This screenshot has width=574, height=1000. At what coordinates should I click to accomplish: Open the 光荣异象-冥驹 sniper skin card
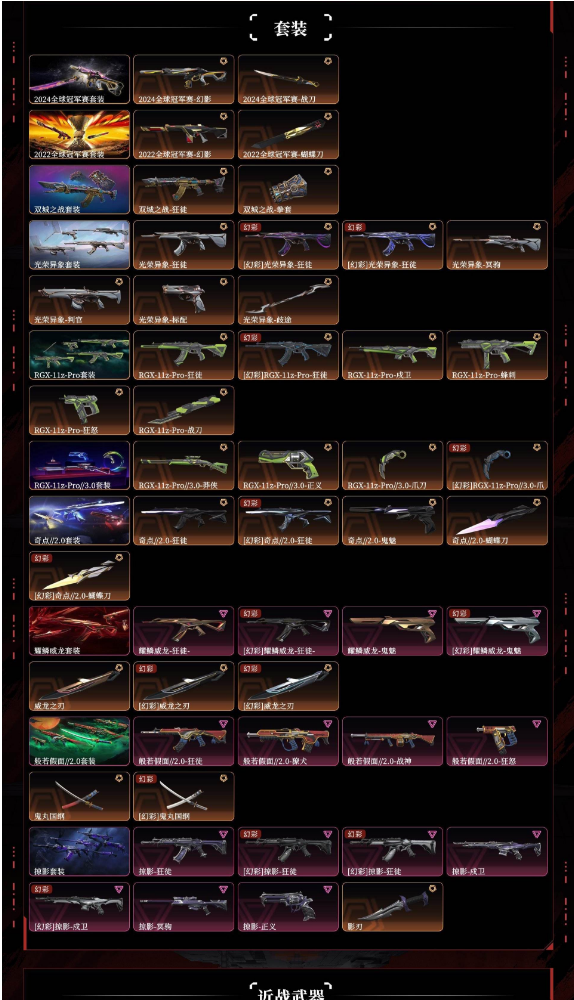(x=497, y=245)
